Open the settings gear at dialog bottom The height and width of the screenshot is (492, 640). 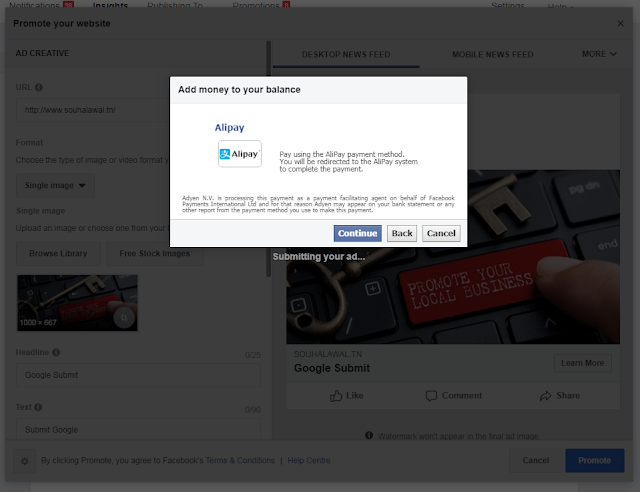coord(24,461)
